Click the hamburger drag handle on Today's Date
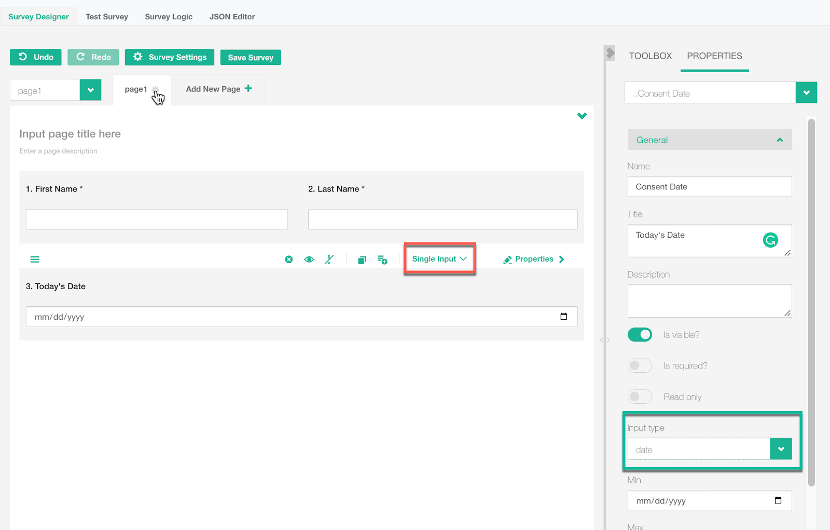The width and height of the screenshot is (830, 530). tap(35, 260)
